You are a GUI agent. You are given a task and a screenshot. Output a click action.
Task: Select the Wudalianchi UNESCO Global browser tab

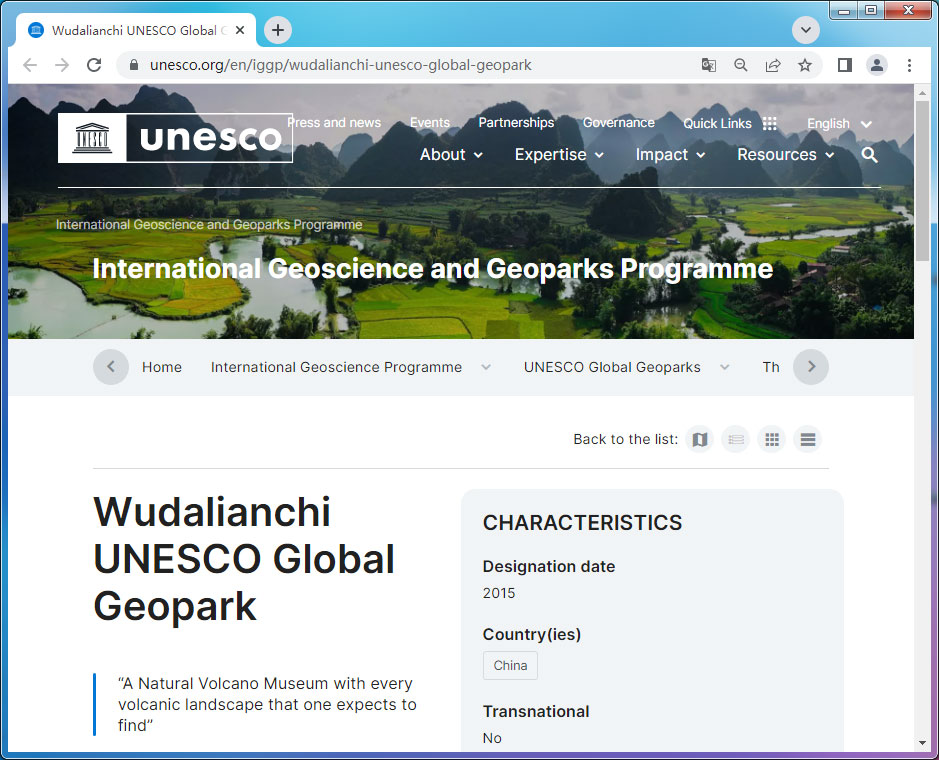point(135,31)
